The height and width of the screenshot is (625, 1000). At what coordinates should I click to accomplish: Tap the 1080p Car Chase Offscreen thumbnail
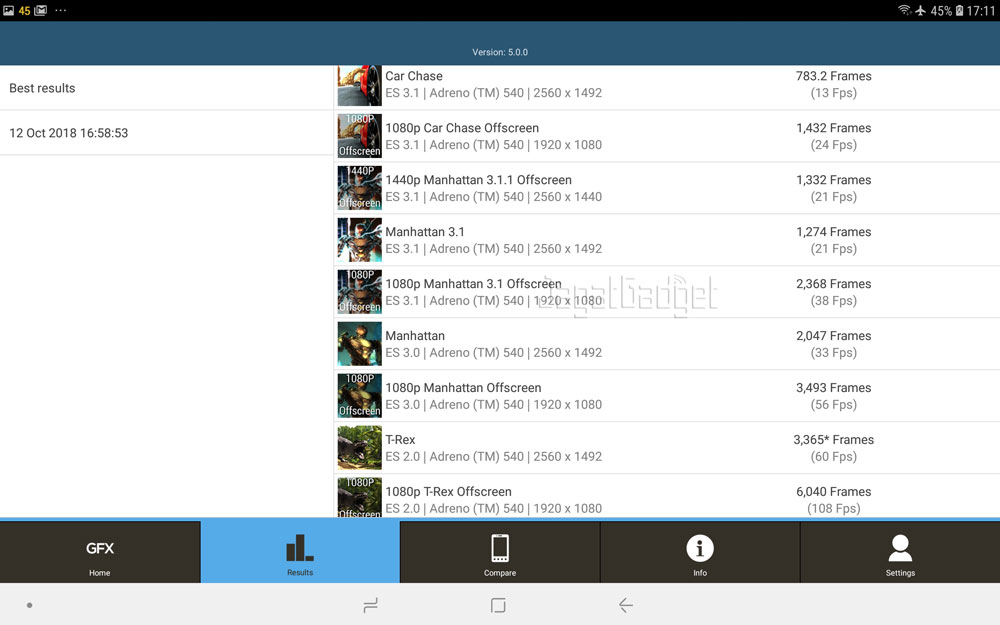360,136
